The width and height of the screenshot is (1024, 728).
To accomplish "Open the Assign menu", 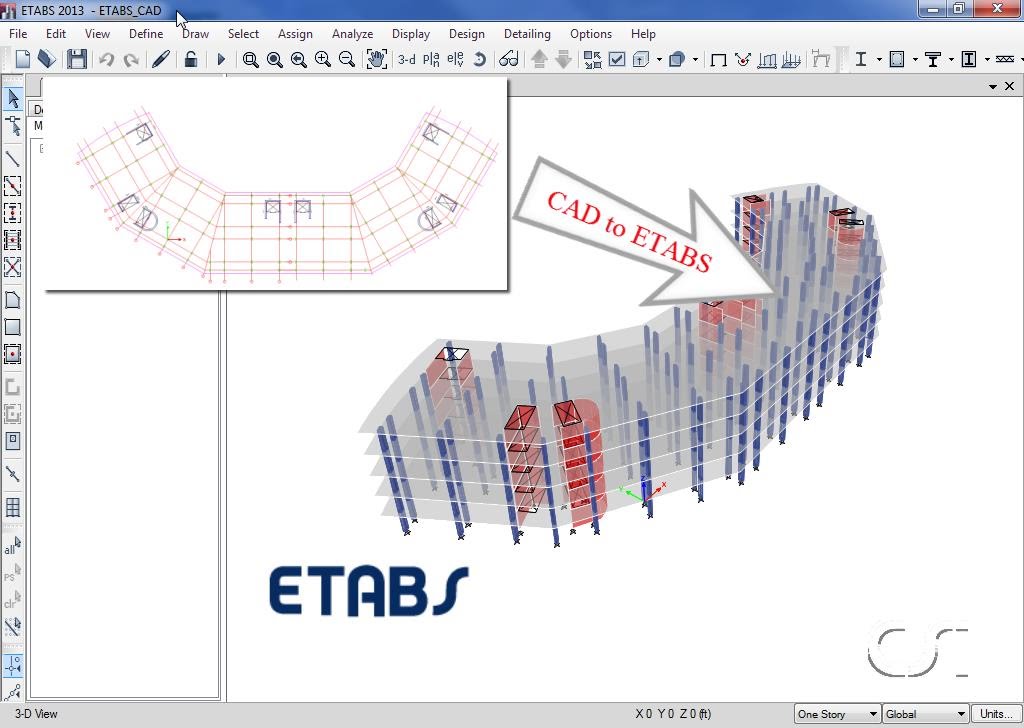I will [x=295, y=34].
